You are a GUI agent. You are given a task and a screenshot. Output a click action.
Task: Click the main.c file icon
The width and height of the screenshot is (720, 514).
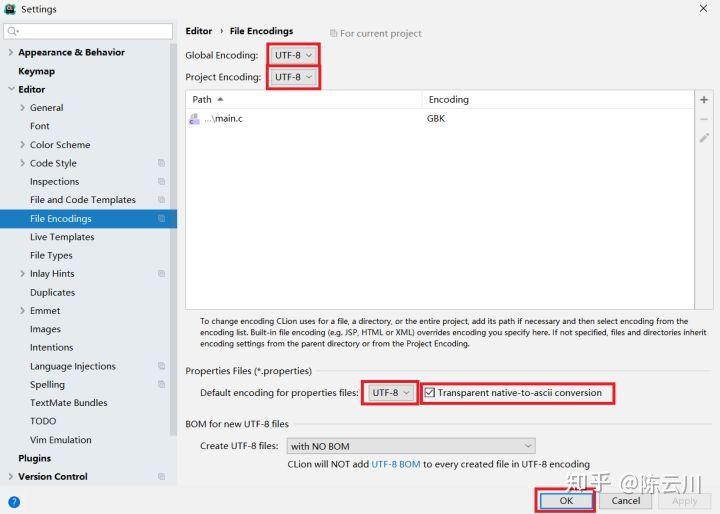pos(194,119)
